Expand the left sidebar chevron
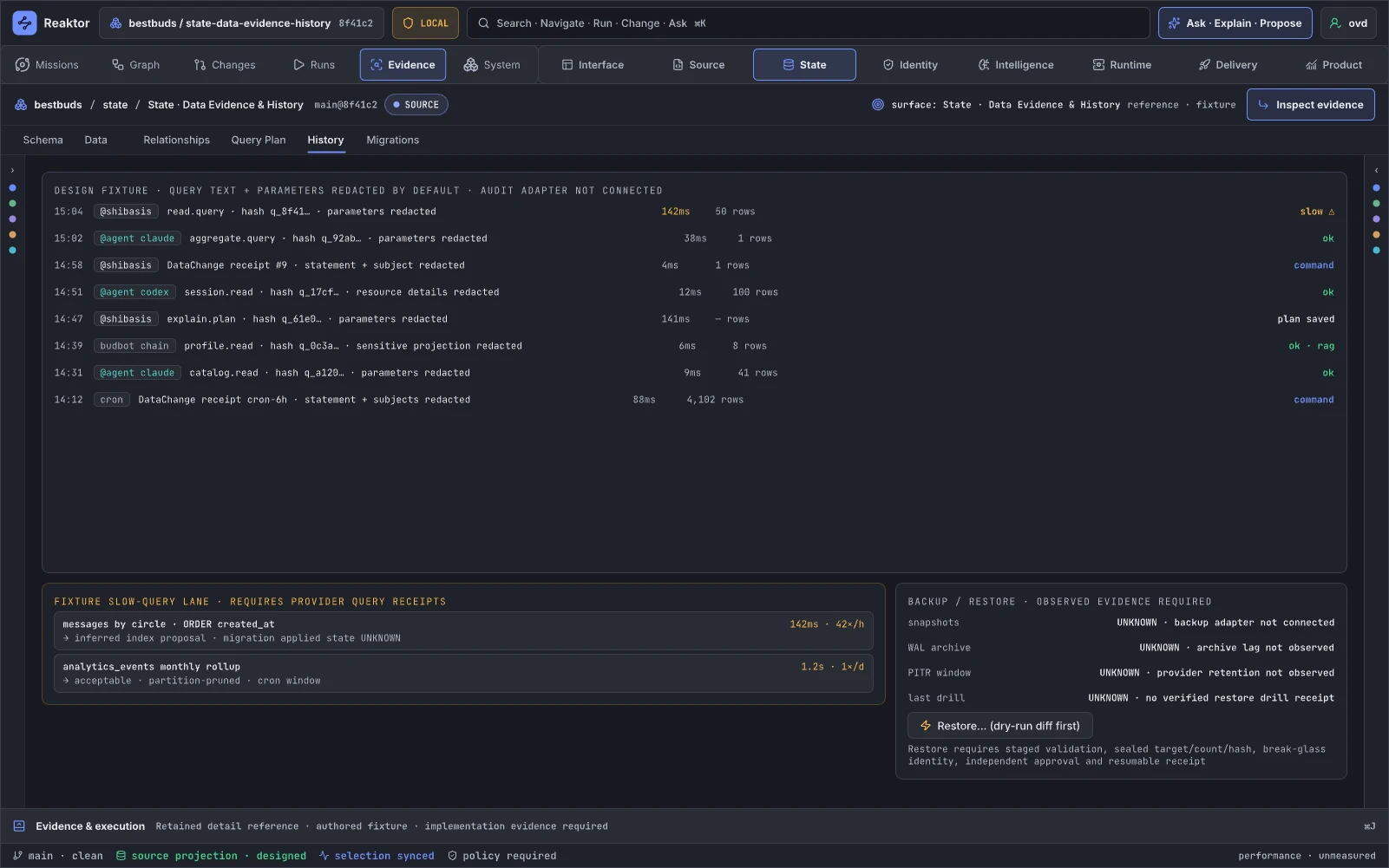This screenshot has height=868, width=1389. (x=12, y=171)
